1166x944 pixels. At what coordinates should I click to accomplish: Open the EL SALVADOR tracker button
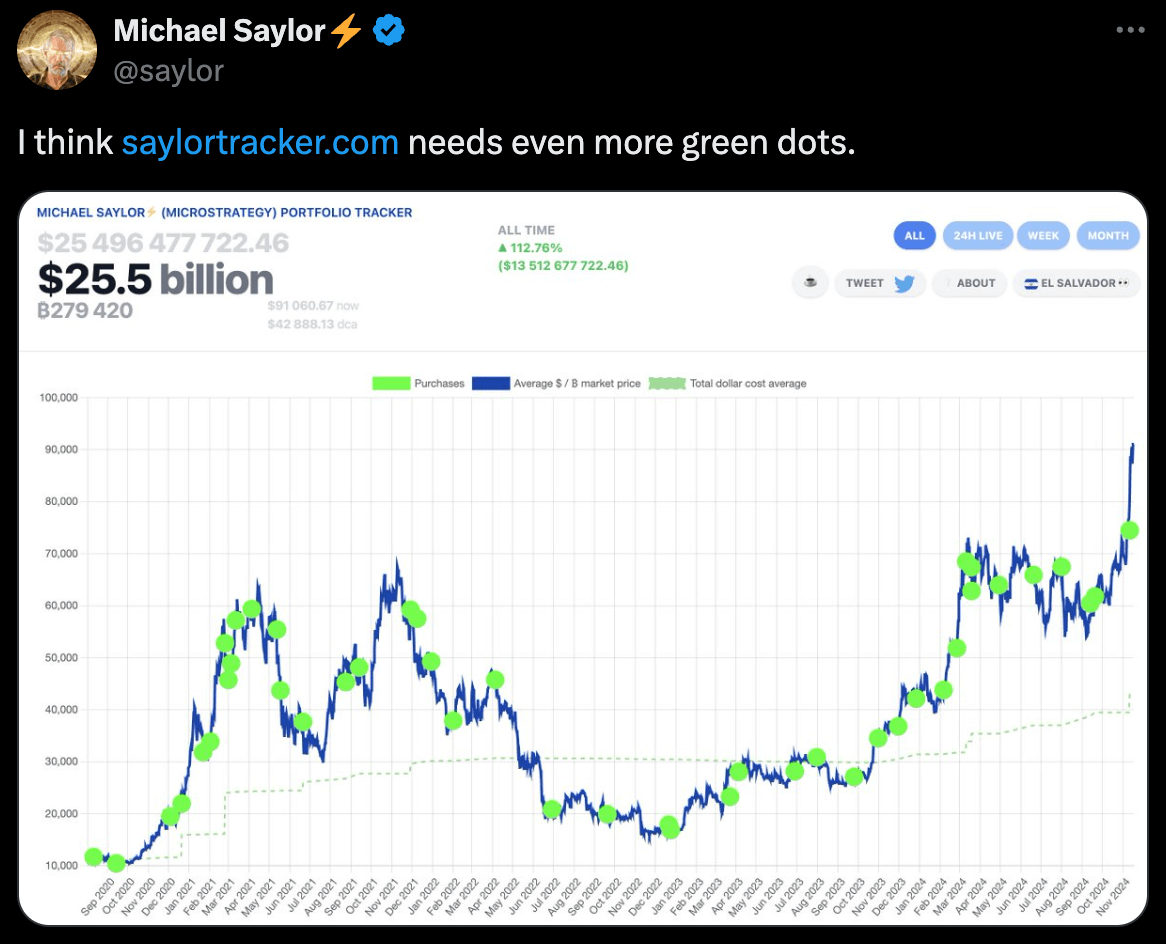click(x=1076, y=283)
